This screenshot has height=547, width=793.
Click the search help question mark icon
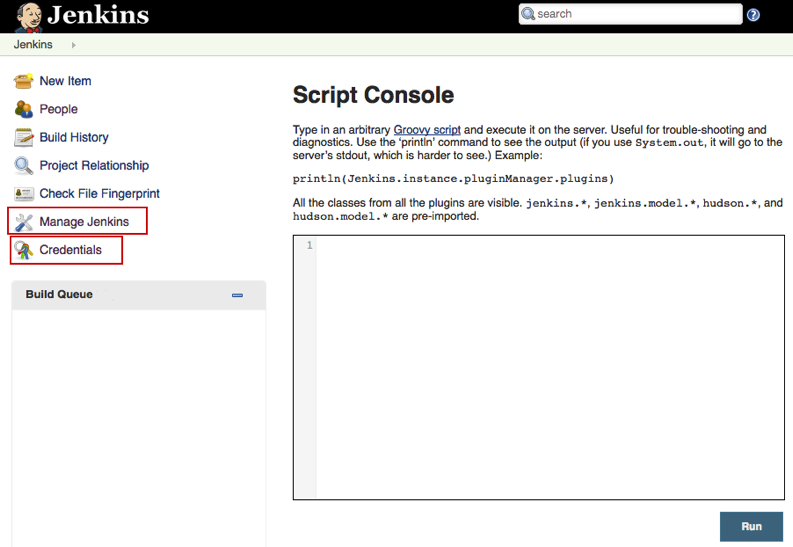coord(753,15)
